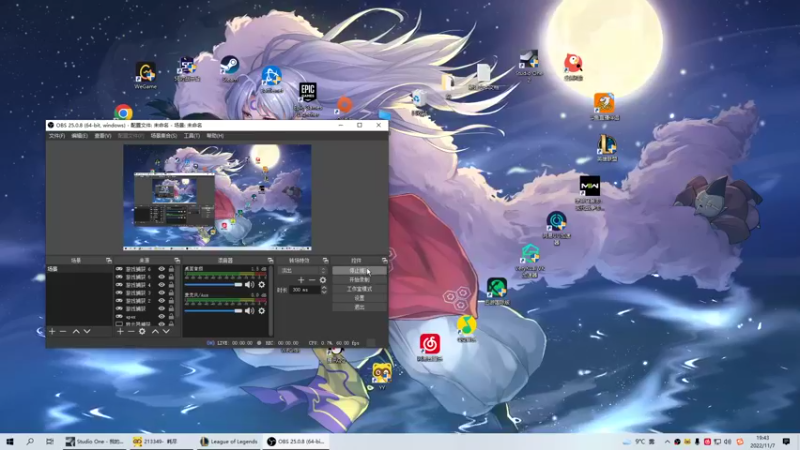
Task: Click the OBS preview canvas
Action: (x=217, y=197)
